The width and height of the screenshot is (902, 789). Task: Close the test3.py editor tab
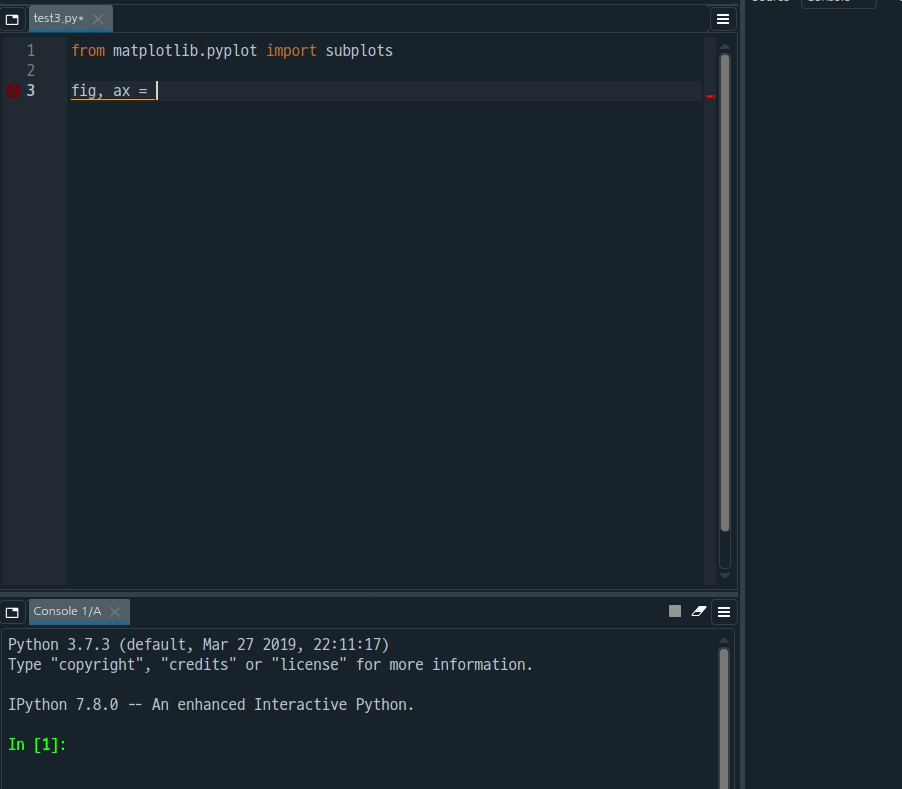[97, 17]
